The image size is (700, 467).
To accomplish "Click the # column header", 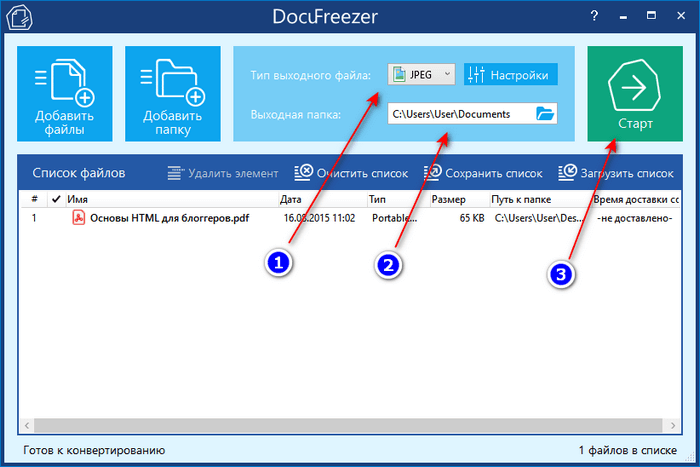I will point(34,199).
